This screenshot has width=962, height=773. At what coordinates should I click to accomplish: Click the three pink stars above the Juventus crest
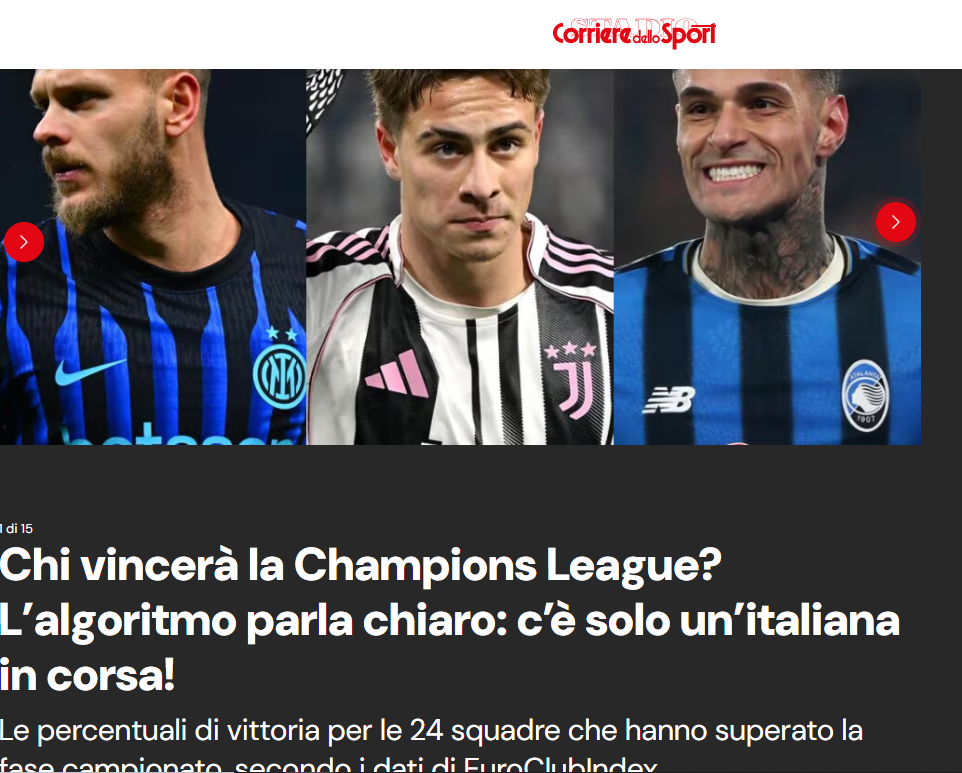click(570, 350)
